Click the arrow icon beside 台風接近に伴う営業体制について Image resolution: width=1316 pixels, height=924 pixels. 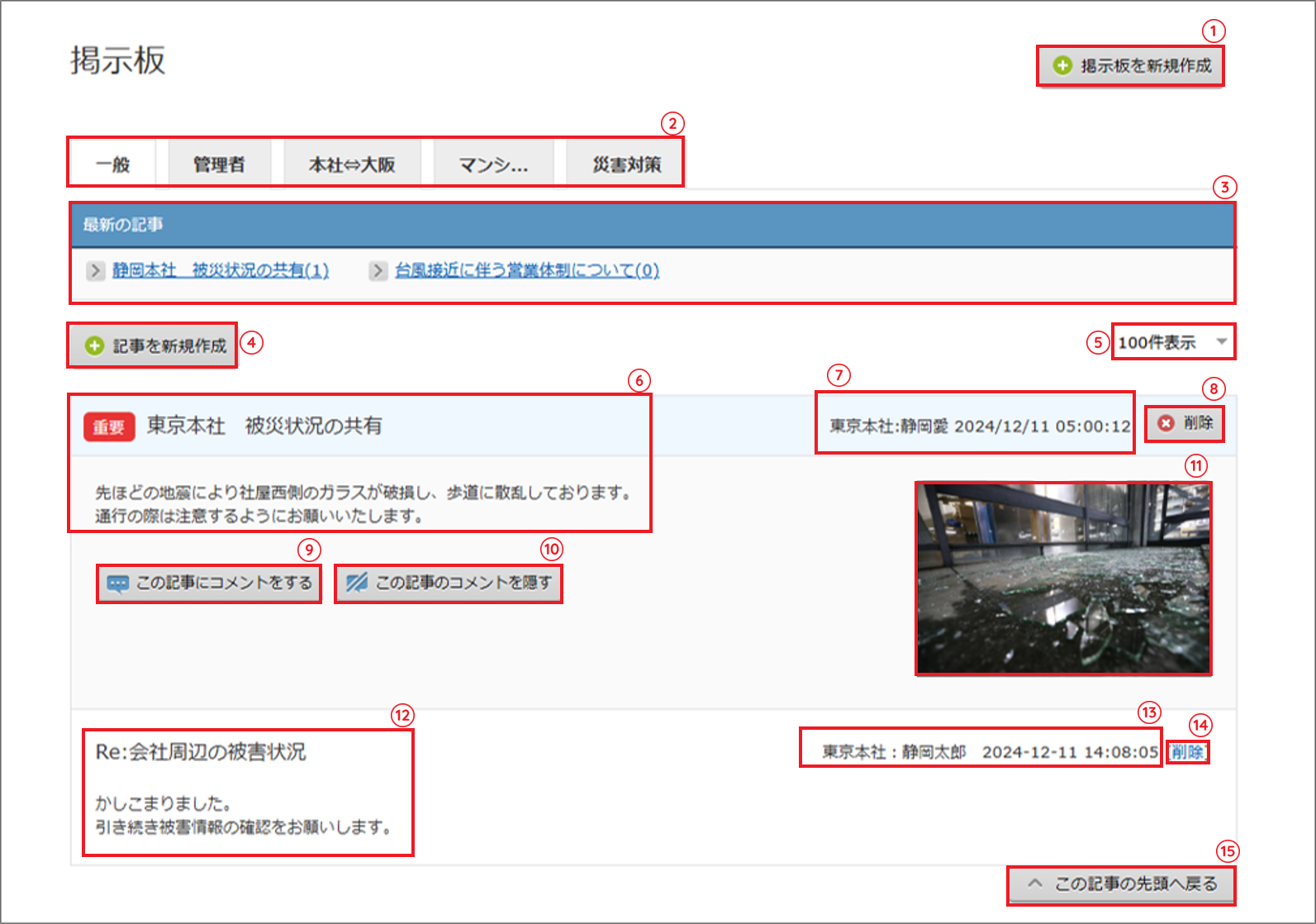point(378,270)
